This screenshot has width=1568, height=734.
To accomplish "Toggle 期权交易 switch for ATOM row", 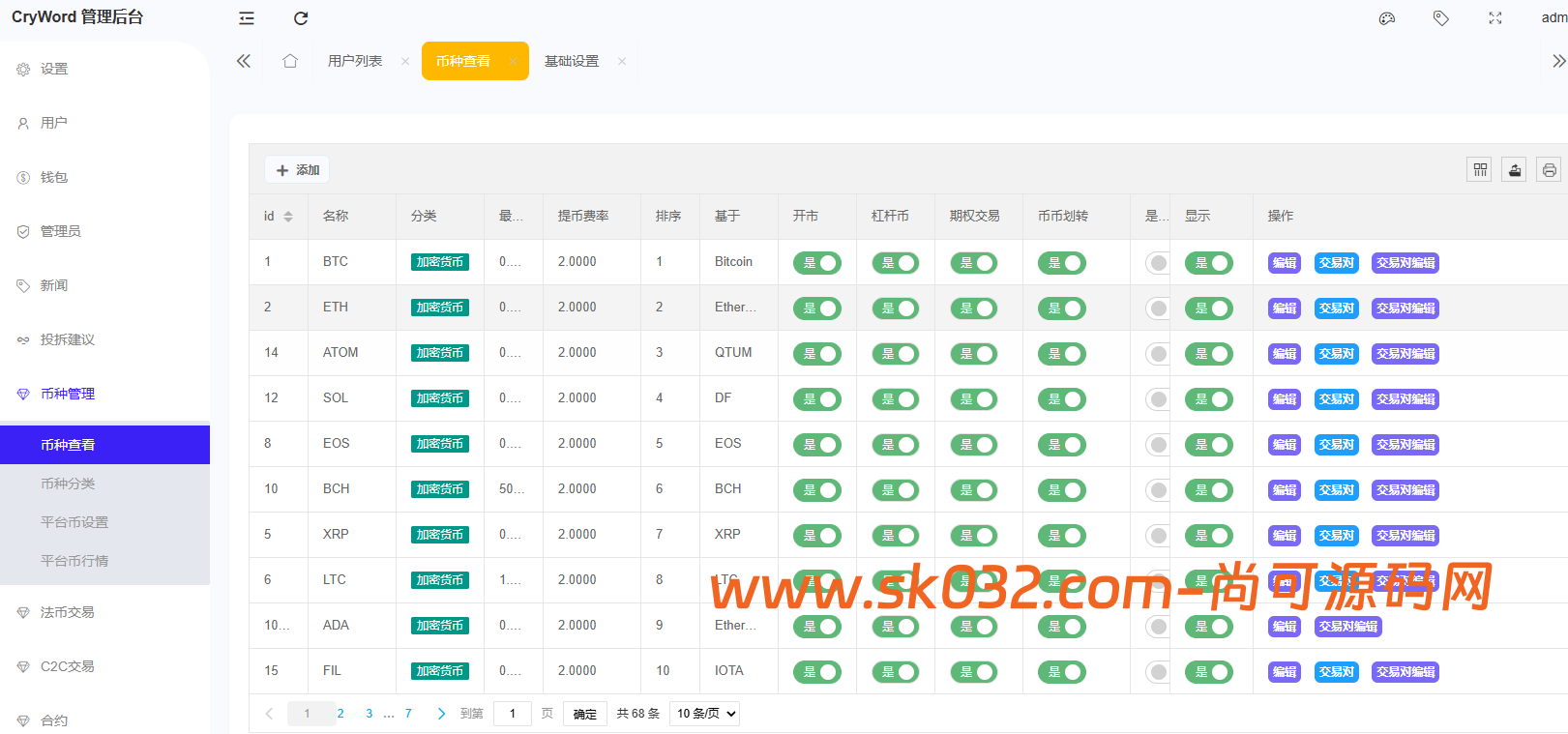I will click(974, 354).
